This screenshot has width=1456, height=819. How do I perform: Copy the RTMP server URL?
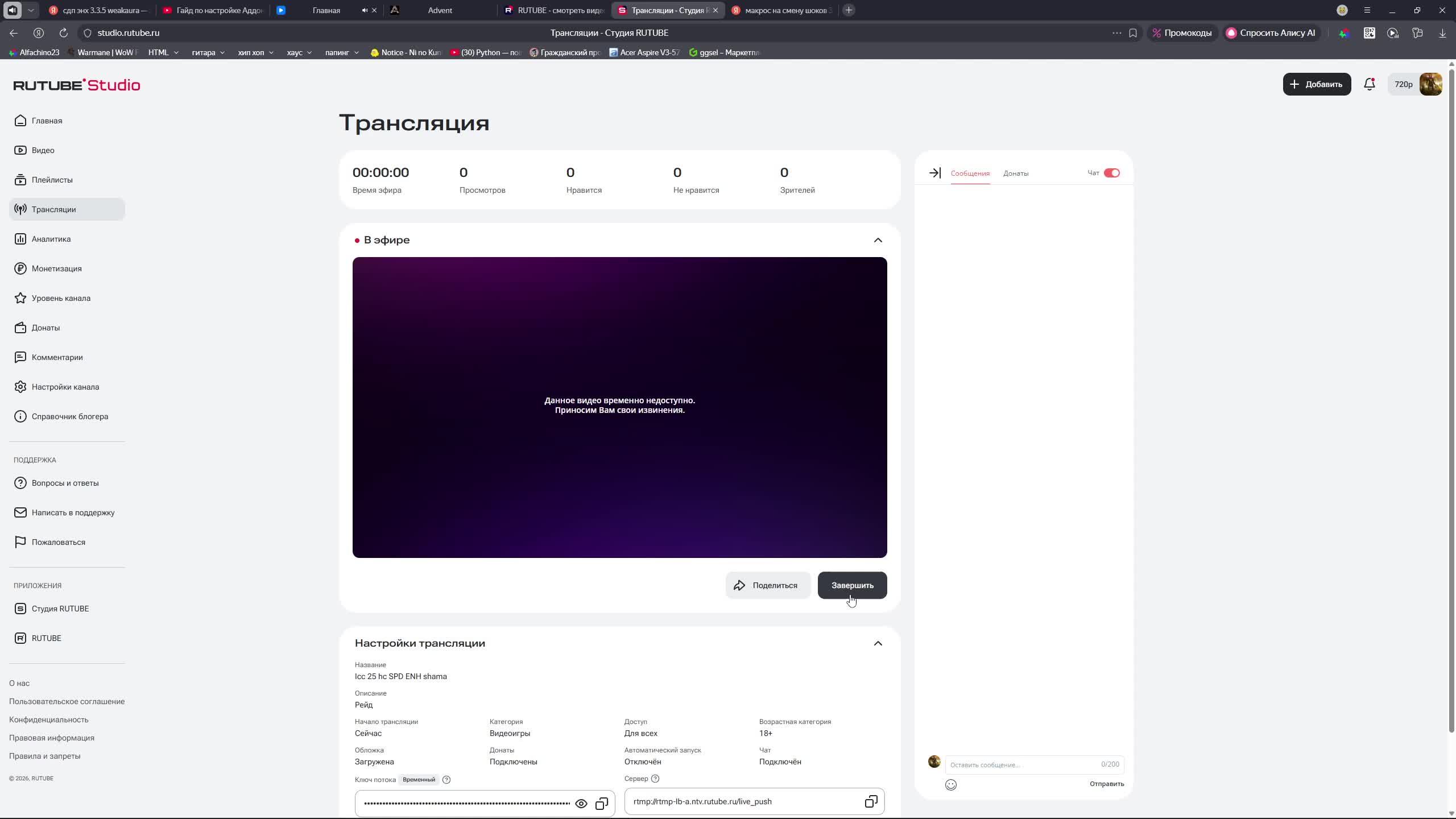click(871, 801)
